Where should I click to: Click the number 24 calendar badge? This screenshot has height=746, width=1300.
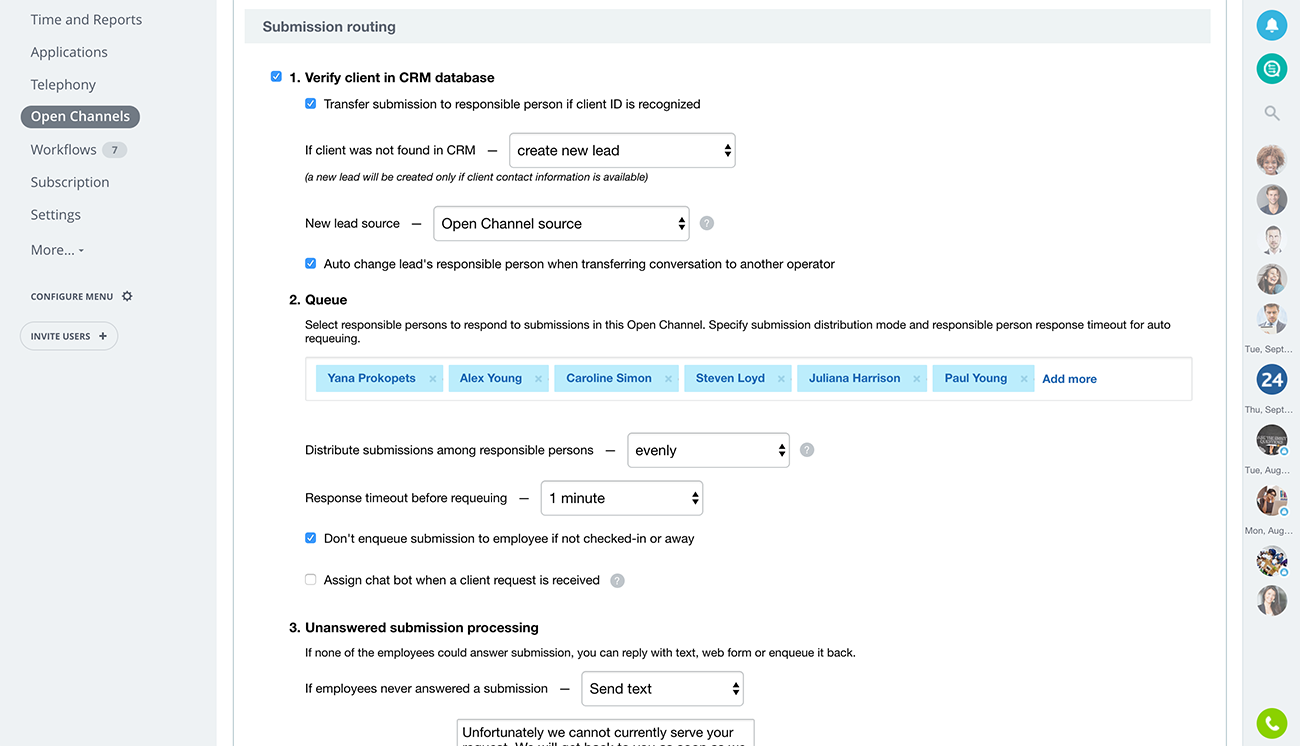(x=1271, y=380)
